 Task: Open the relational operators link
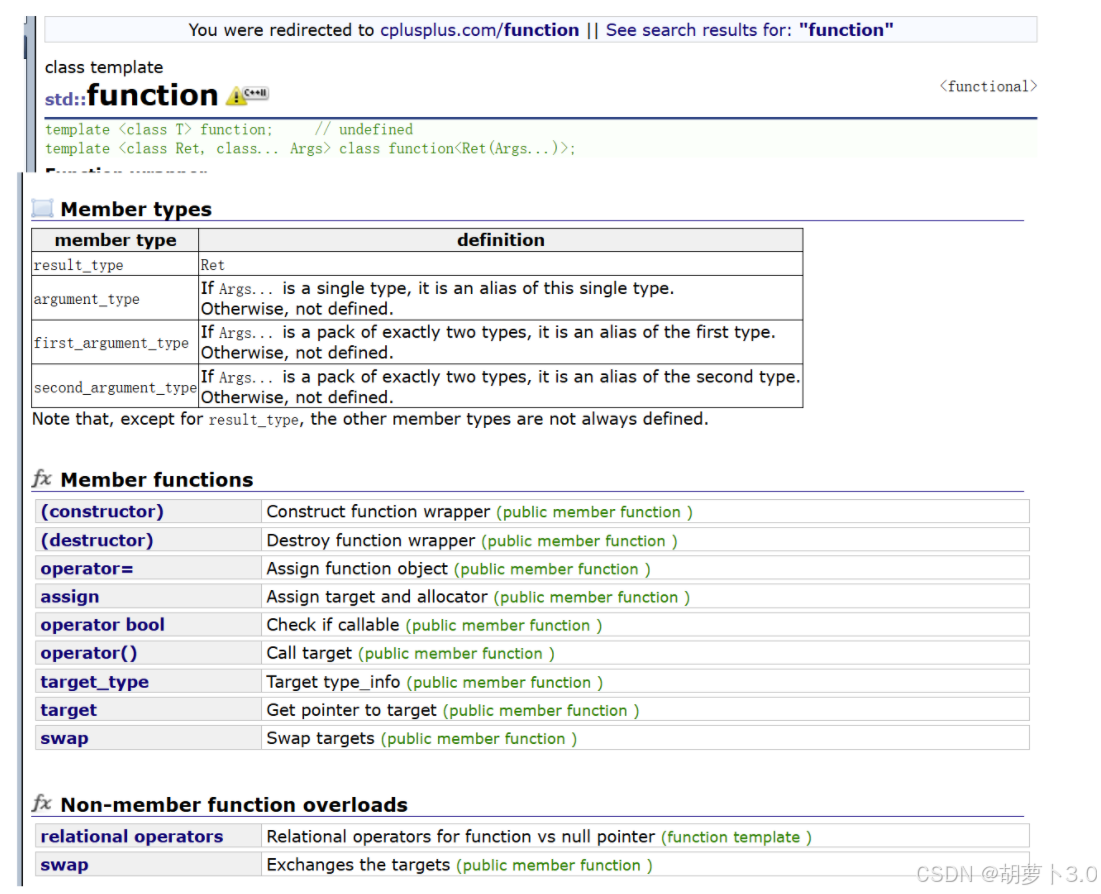pos(132,837)
